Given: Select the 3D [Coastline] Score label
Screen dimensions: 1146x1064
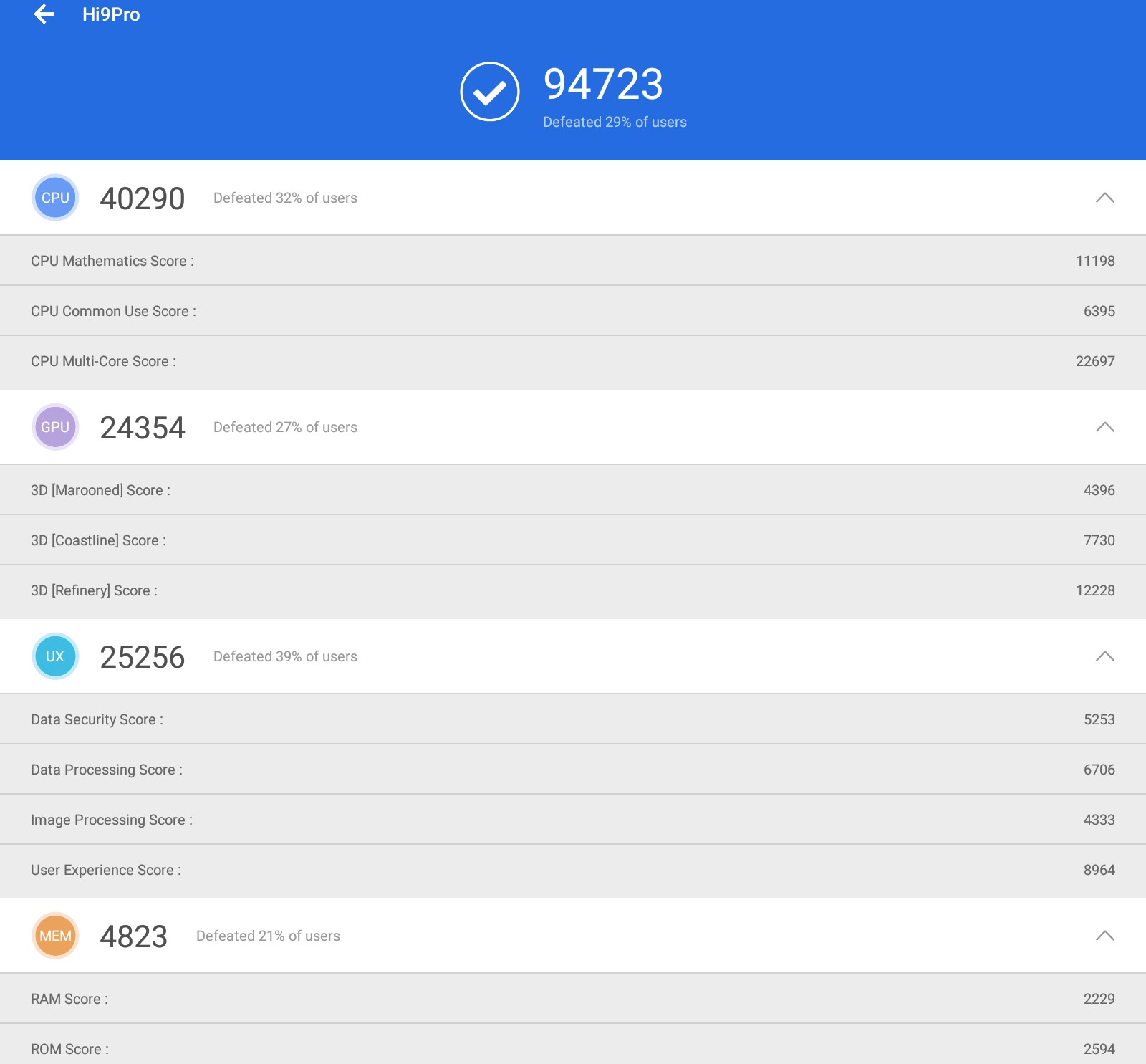Looking at the screenshot, I should (x=98, y=540).
